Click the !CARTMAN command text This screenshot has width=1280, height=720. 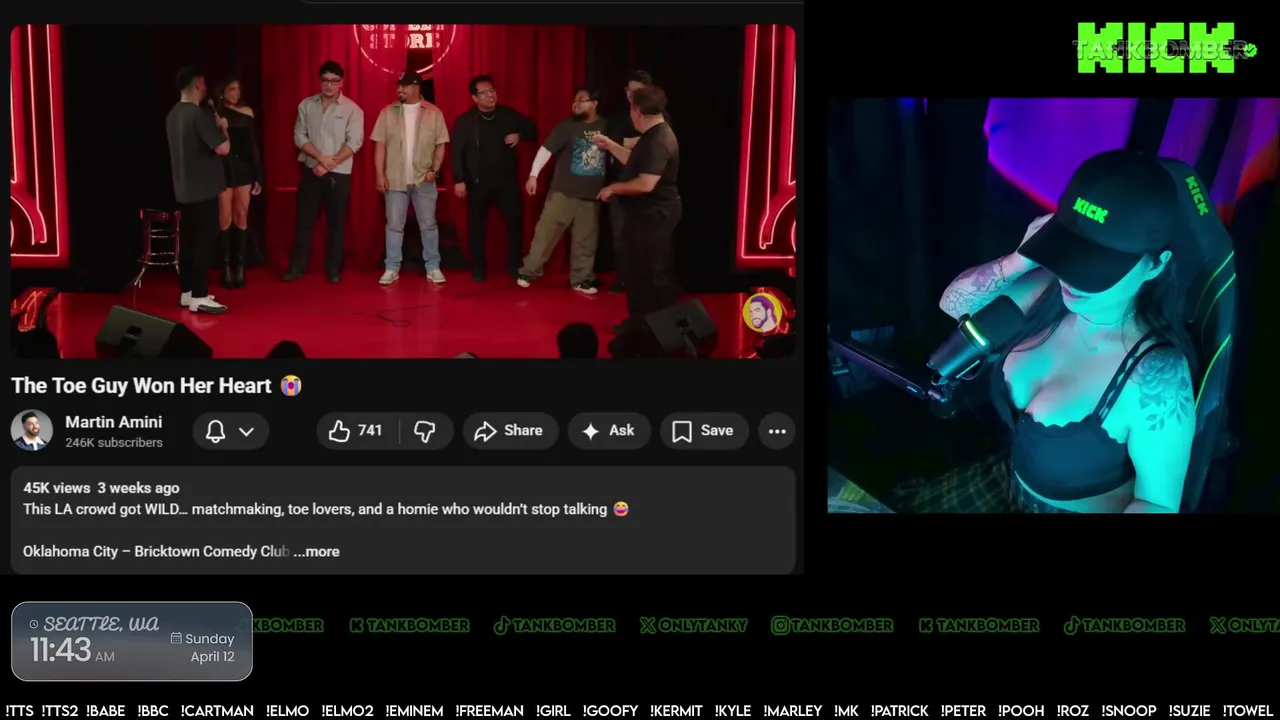[217, 711]
